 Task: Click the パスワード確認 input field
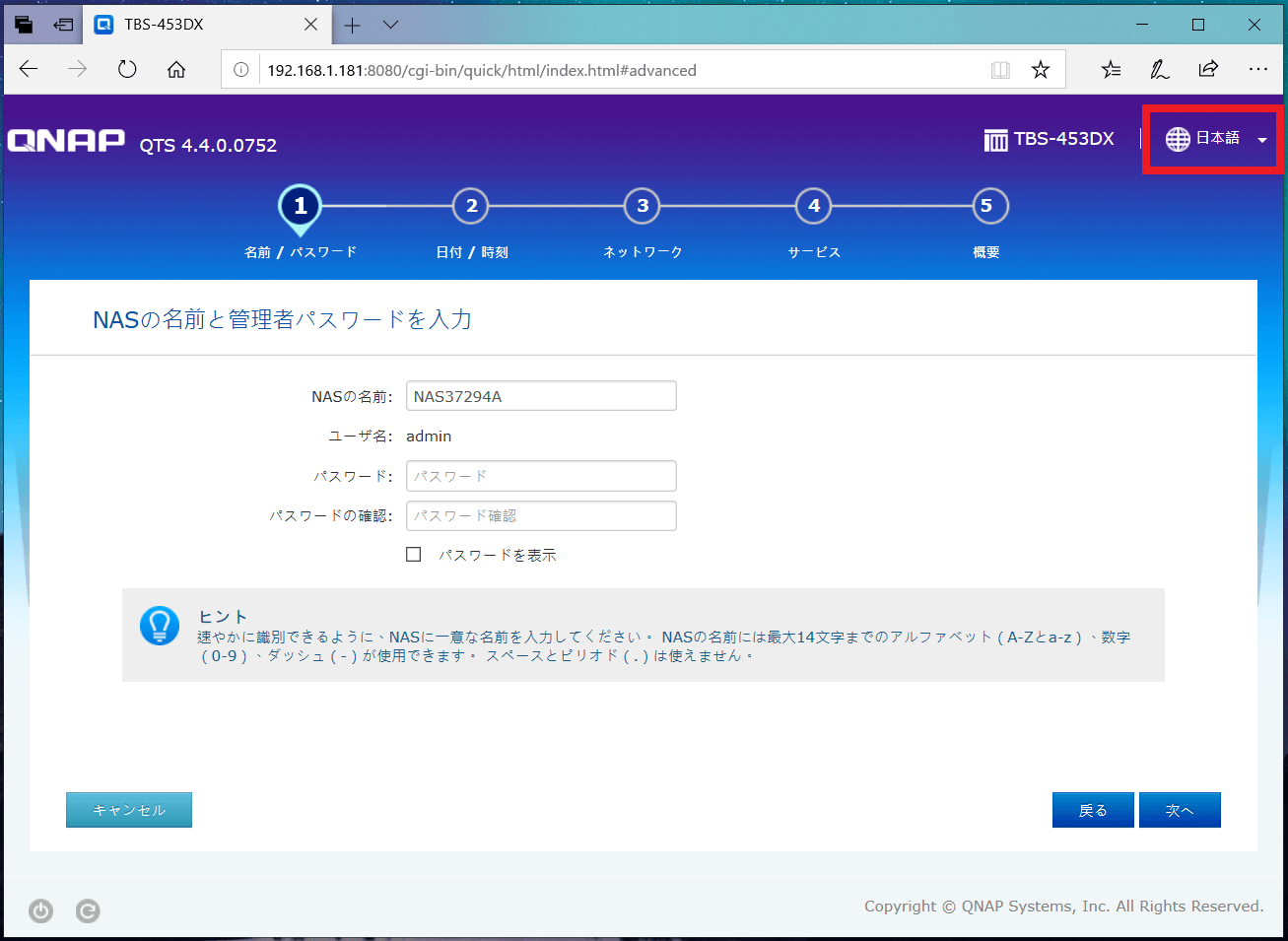pos(541,515)
